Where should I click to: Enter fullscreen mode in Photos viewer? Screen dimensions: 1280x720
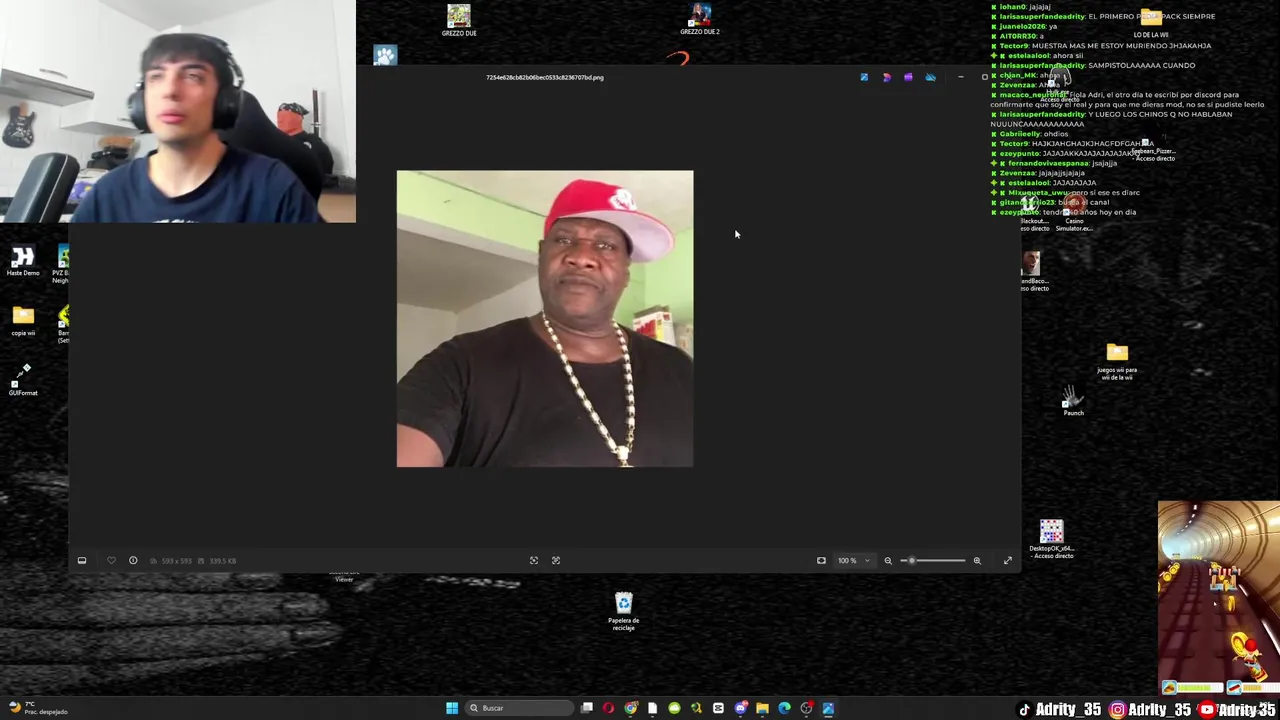tap(1007, 560)
